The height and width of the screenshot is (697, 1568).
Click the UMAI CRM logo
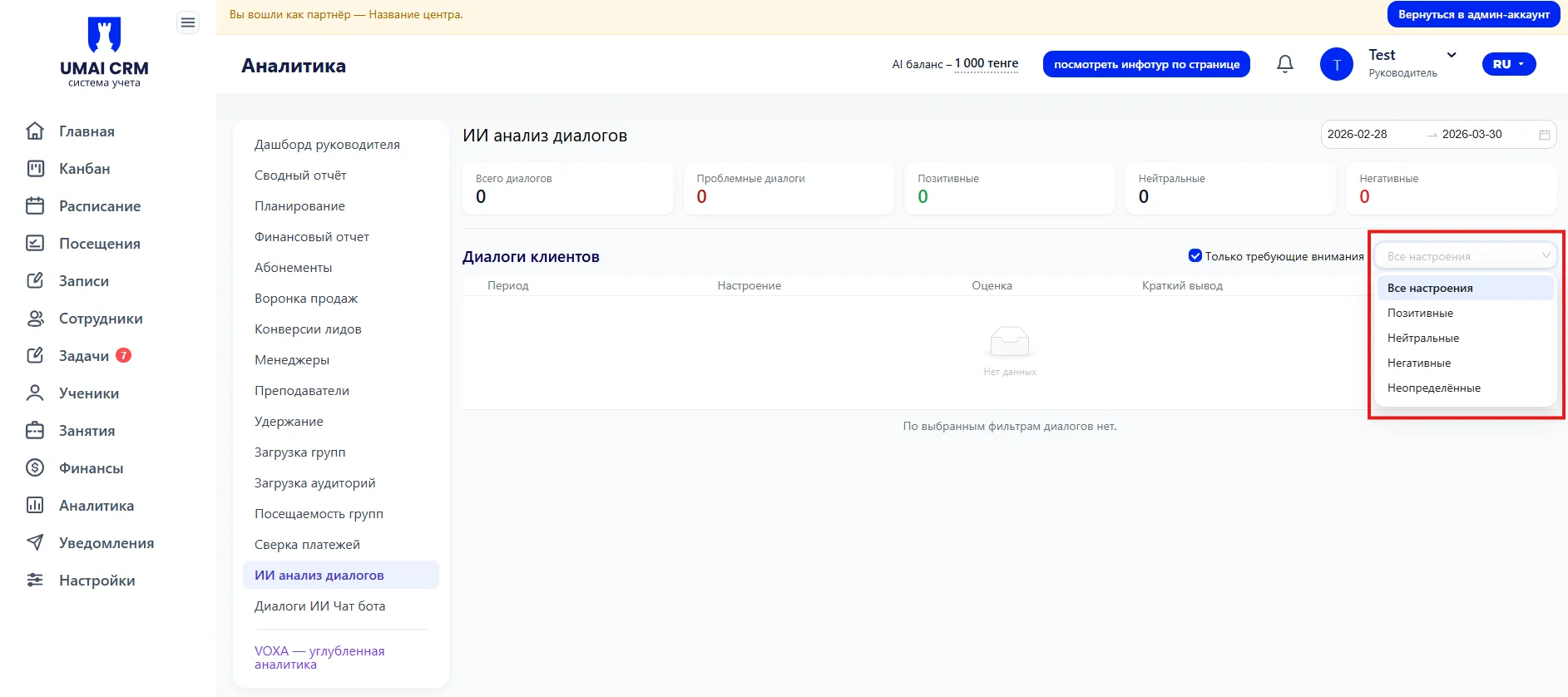click(x=104, y=52)
